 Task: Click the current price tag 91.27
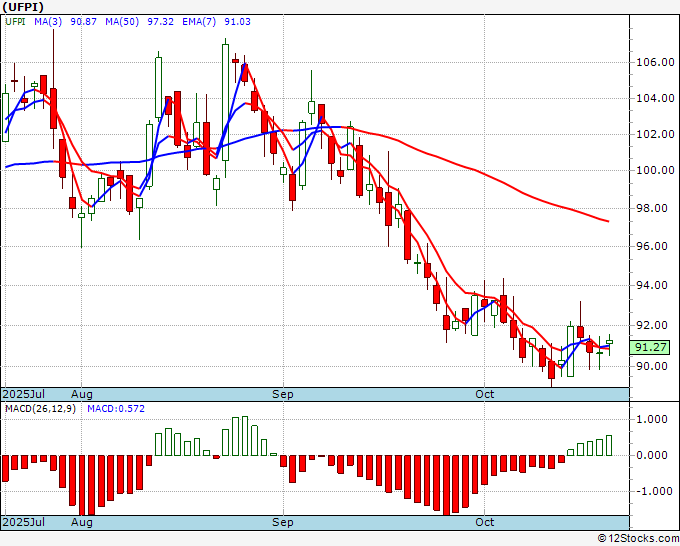click(650, 347)
